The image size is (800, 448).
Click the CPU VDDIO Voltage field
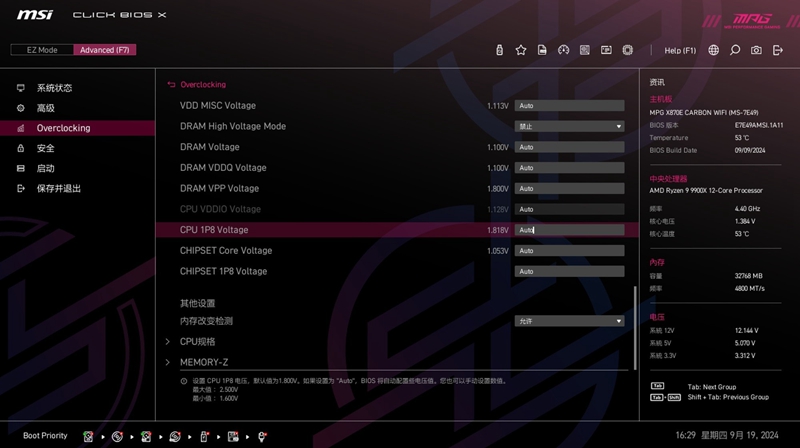569,209
